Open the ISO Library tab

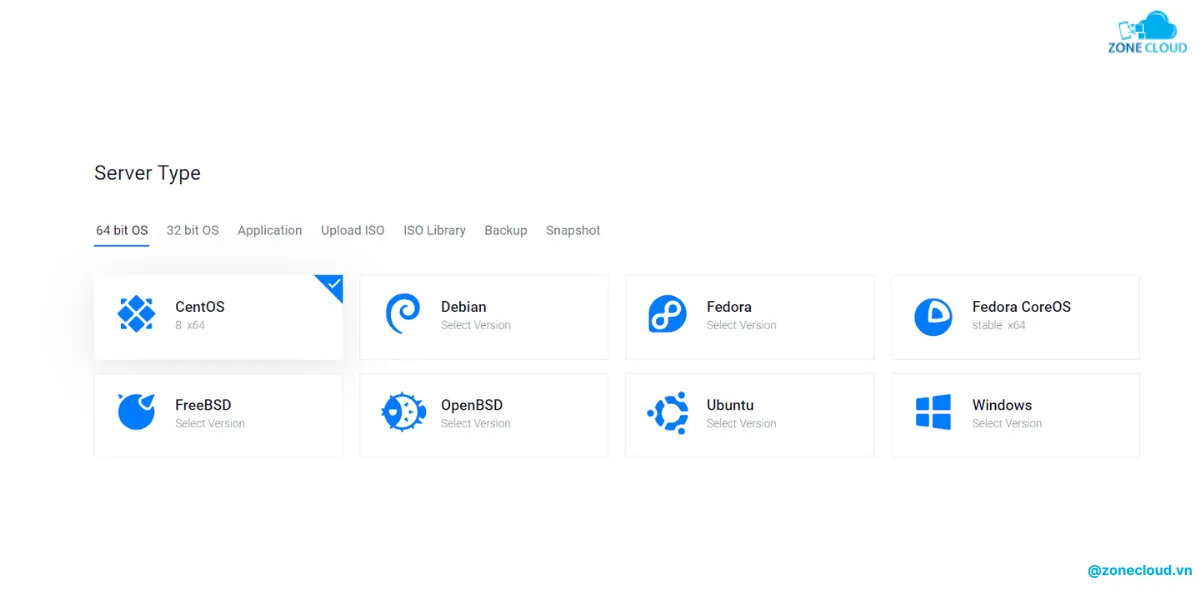pyautogui.click(x=434, y=230)
